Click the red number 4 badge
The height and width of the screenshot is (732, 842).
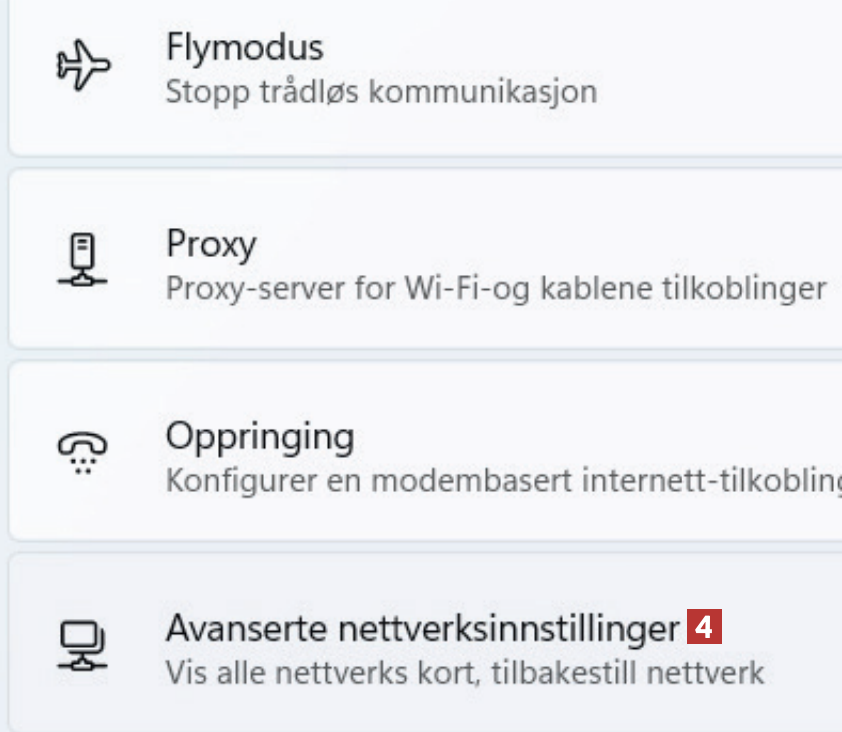click(705, 628)
